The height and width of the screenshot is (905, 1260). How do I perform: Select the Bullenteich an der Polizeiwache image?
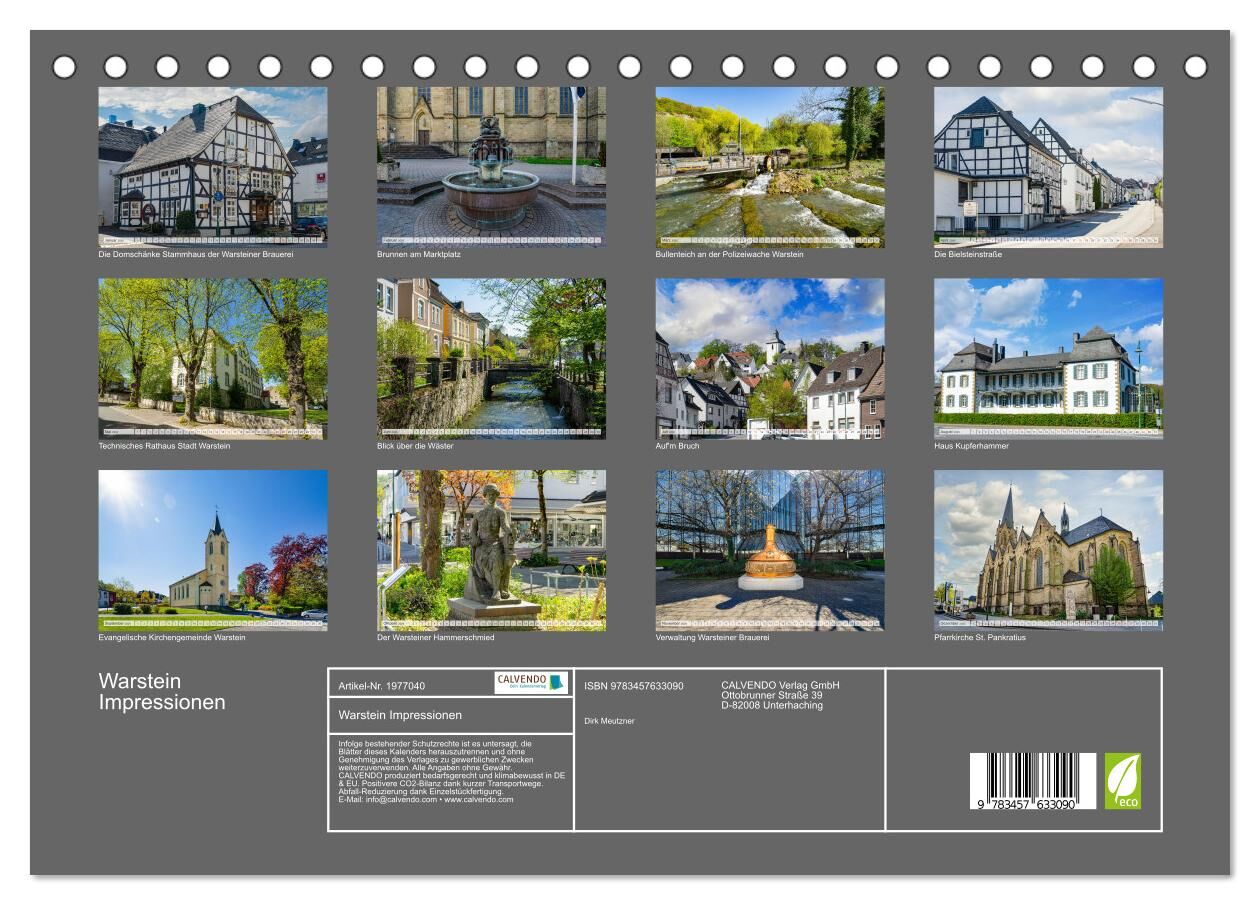(769, 166)
